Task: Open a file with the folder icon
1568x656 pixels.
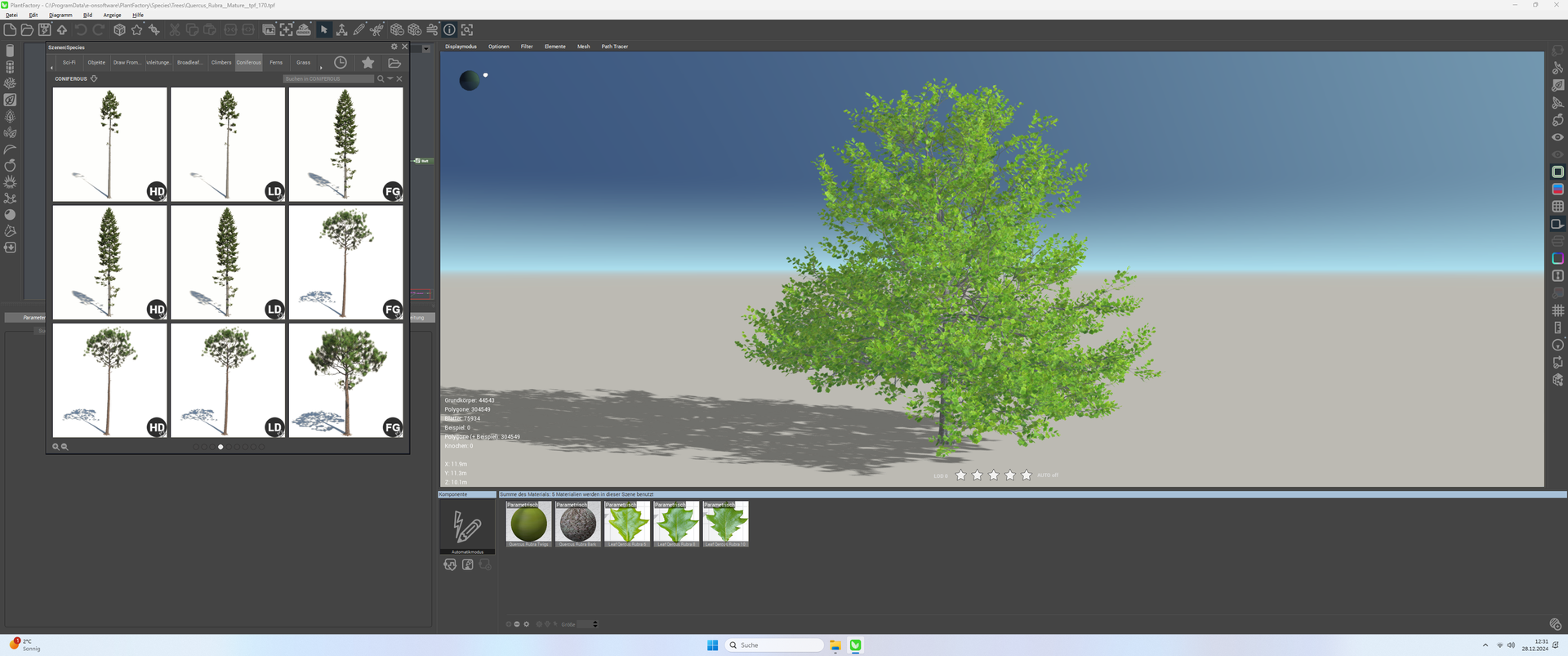Action: [27, 29]
